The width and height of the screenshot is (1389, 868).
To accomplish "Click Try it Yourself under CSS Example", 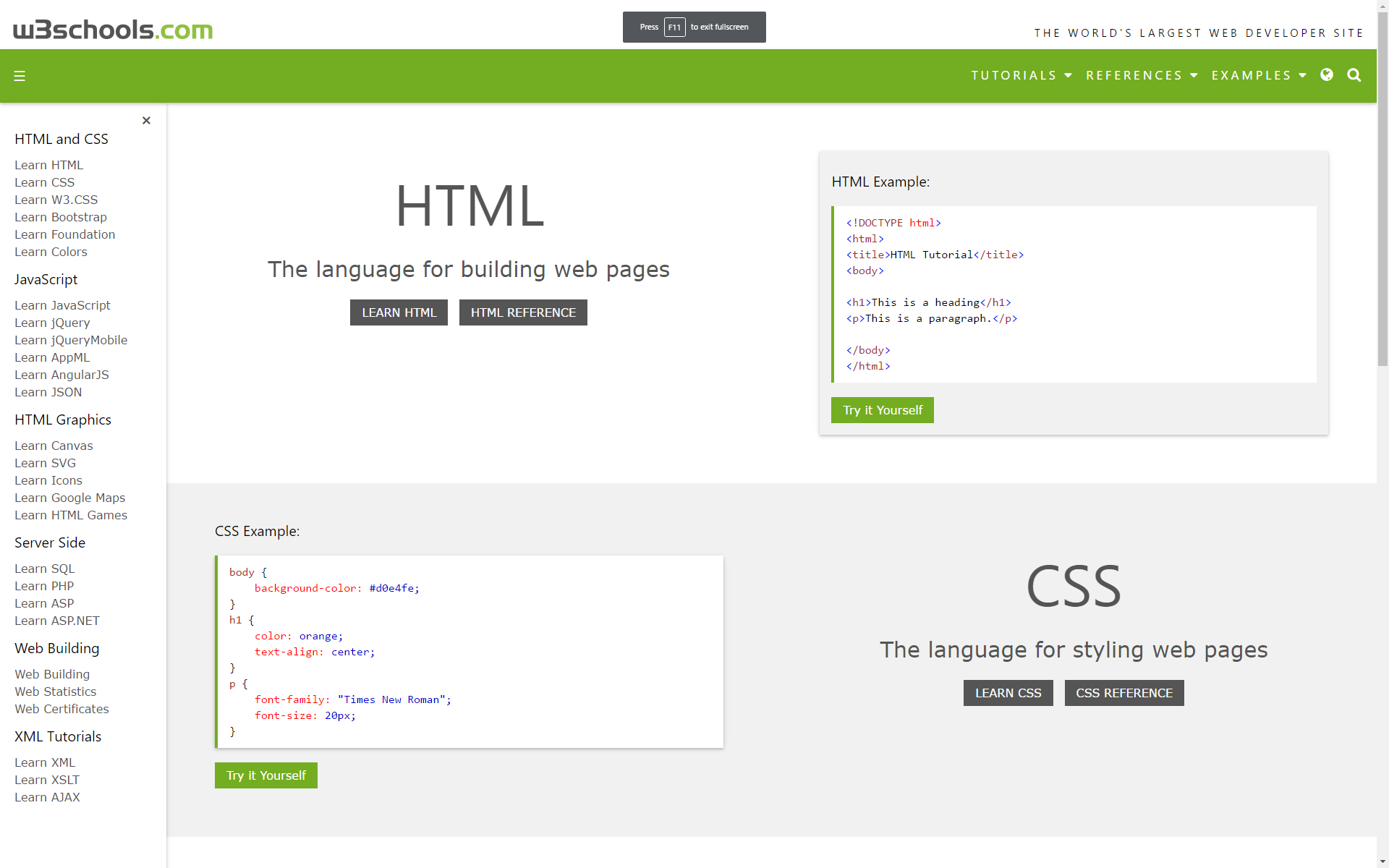I will pyautogui.click(x=266, y=775).
